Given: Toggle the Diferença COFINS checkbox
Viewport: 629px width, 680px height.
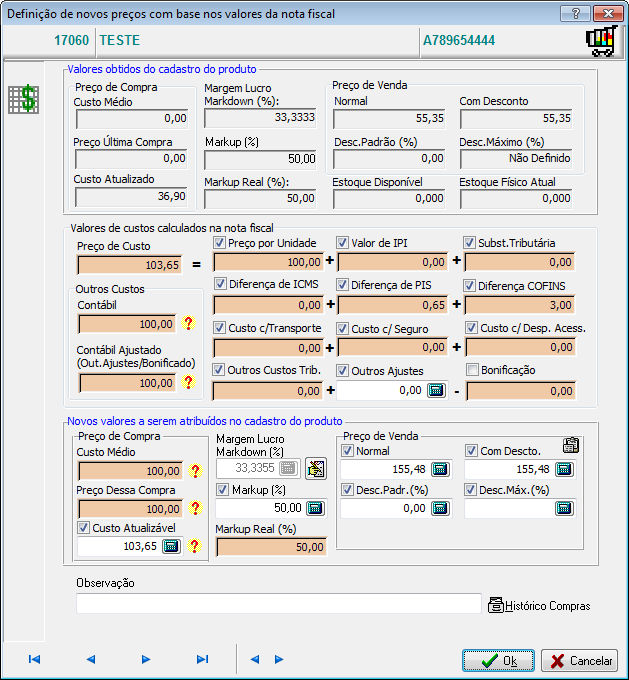Looking at the screenshot, I should [x=471, y=285].
